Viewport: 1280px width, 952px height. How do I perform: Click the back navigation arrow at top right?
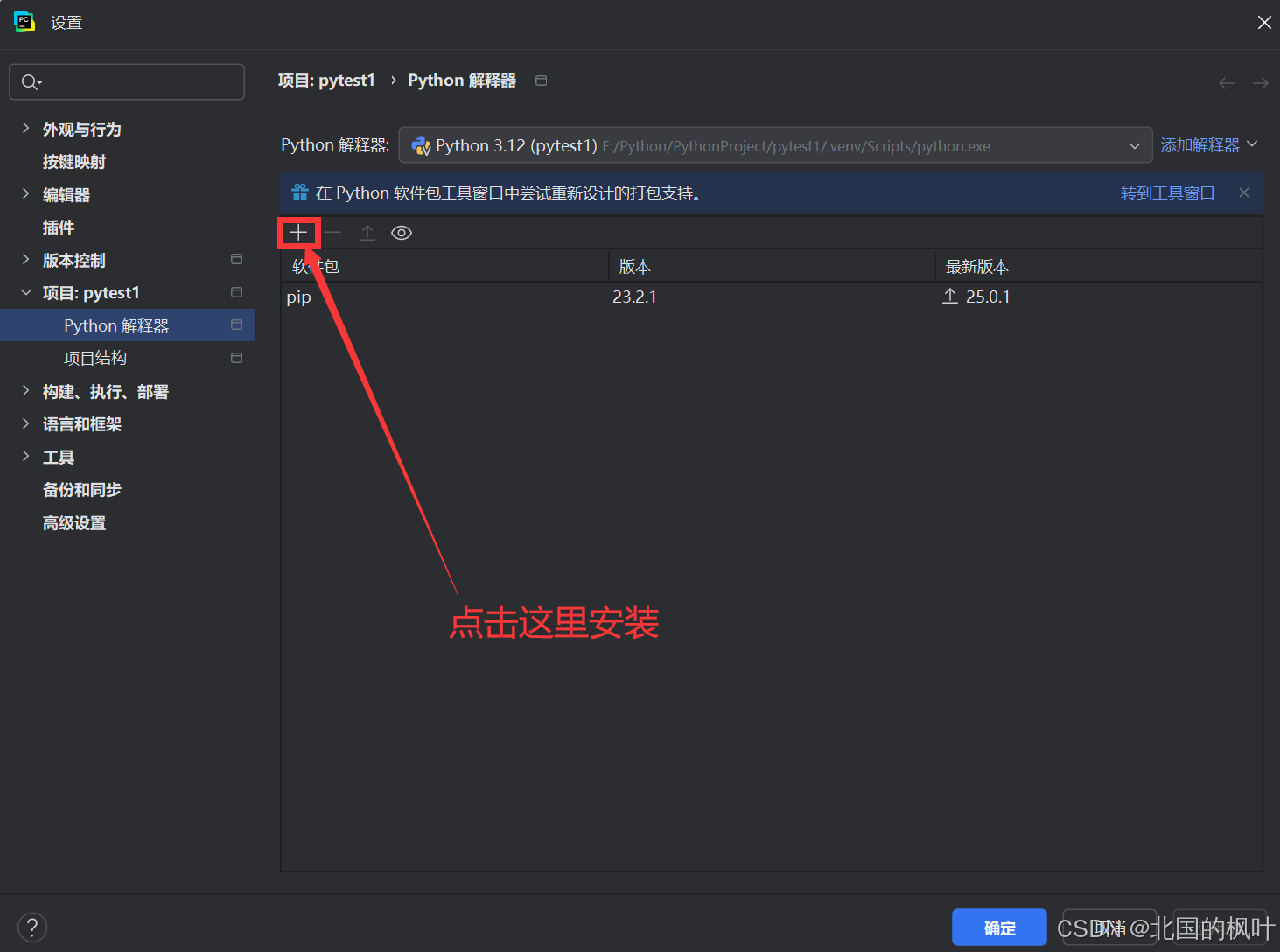point(1226,82)
